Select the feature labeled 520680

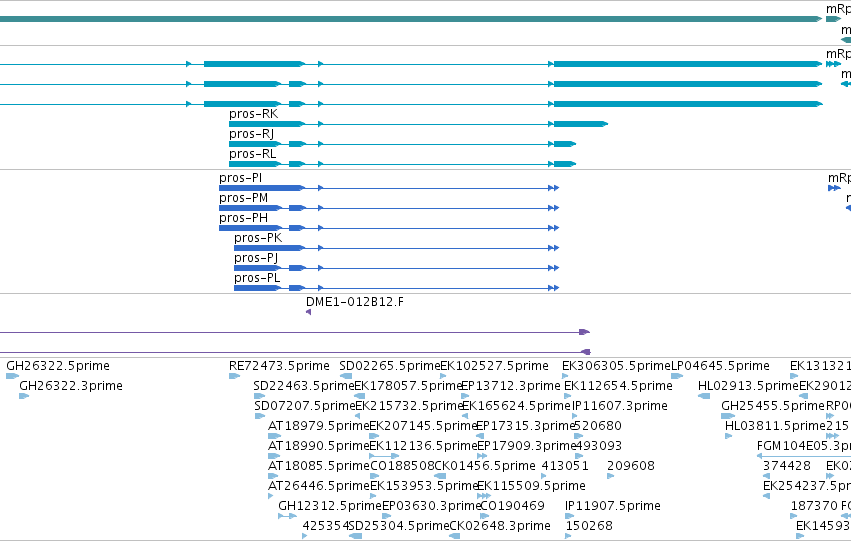pos(598,426)
